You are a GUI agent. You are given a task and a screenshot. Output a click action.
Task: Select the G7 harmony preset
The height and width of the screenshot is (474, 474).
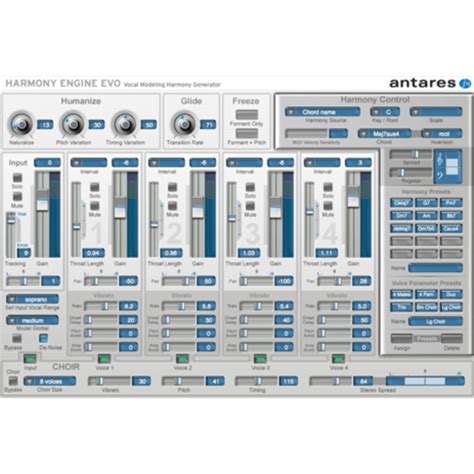[426, 203]
